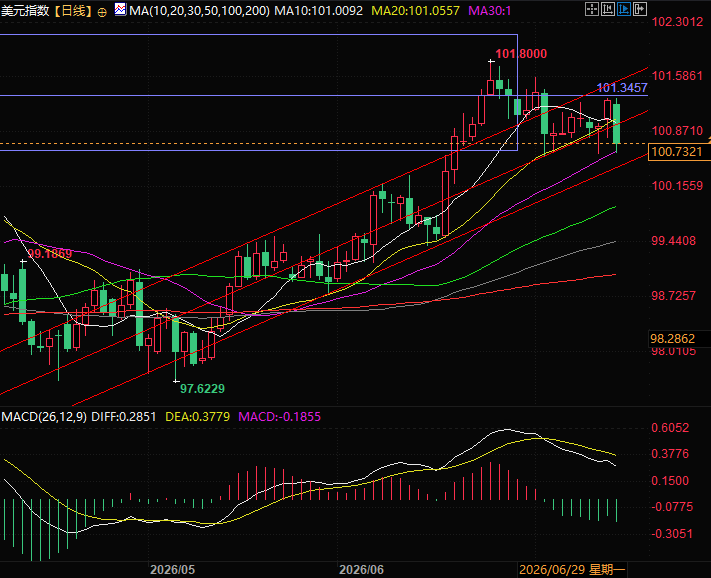
Task: Click the DIFF:0.2851 label
Action: tap(124, 417)
